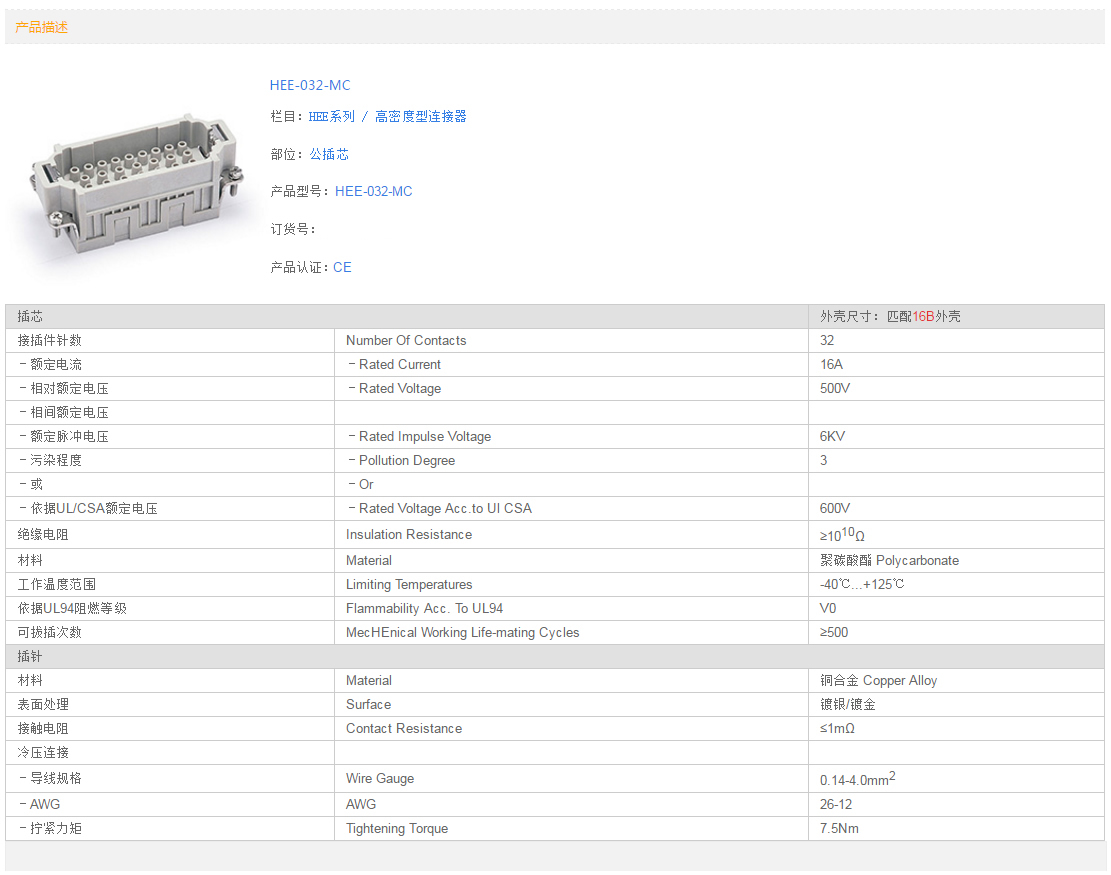This screenshot has height=875, width=1111.
Task: Select the Wire Gauge cell
Action: click(380, 778)
